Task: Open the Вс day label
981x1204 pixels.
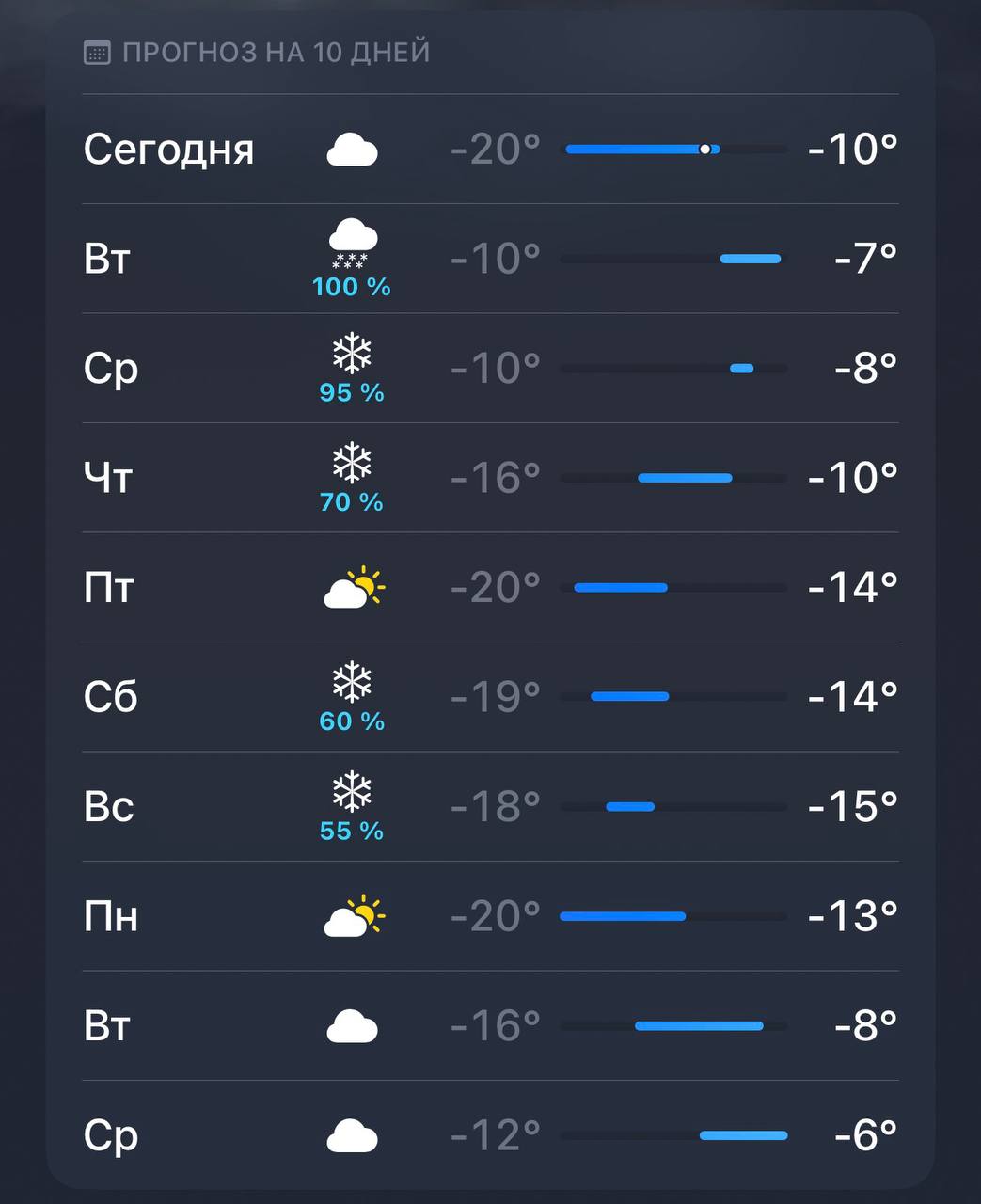Action: click(x=109, y=807)
